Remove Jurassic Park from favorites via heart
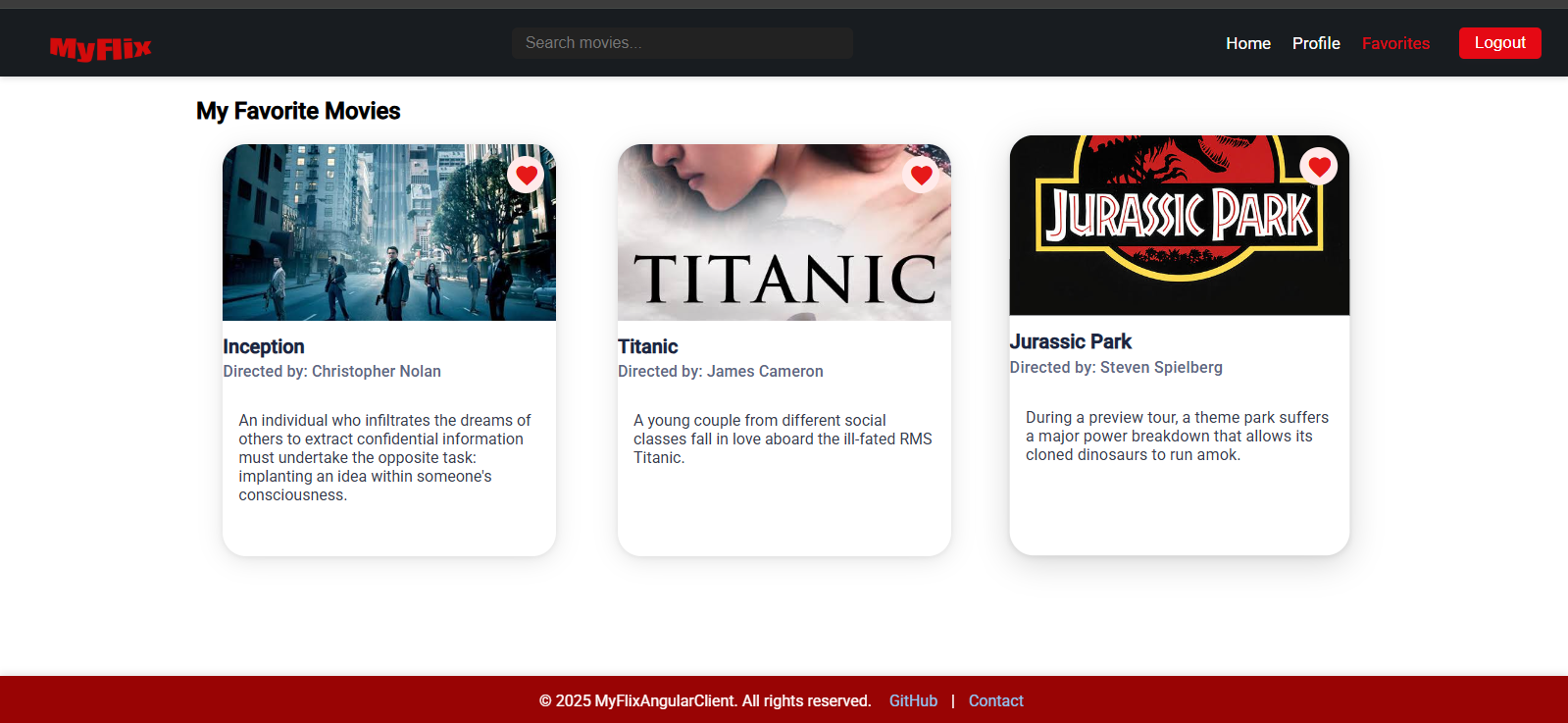The width and height of the screenshot is (1568, 723). (1319, 167)
